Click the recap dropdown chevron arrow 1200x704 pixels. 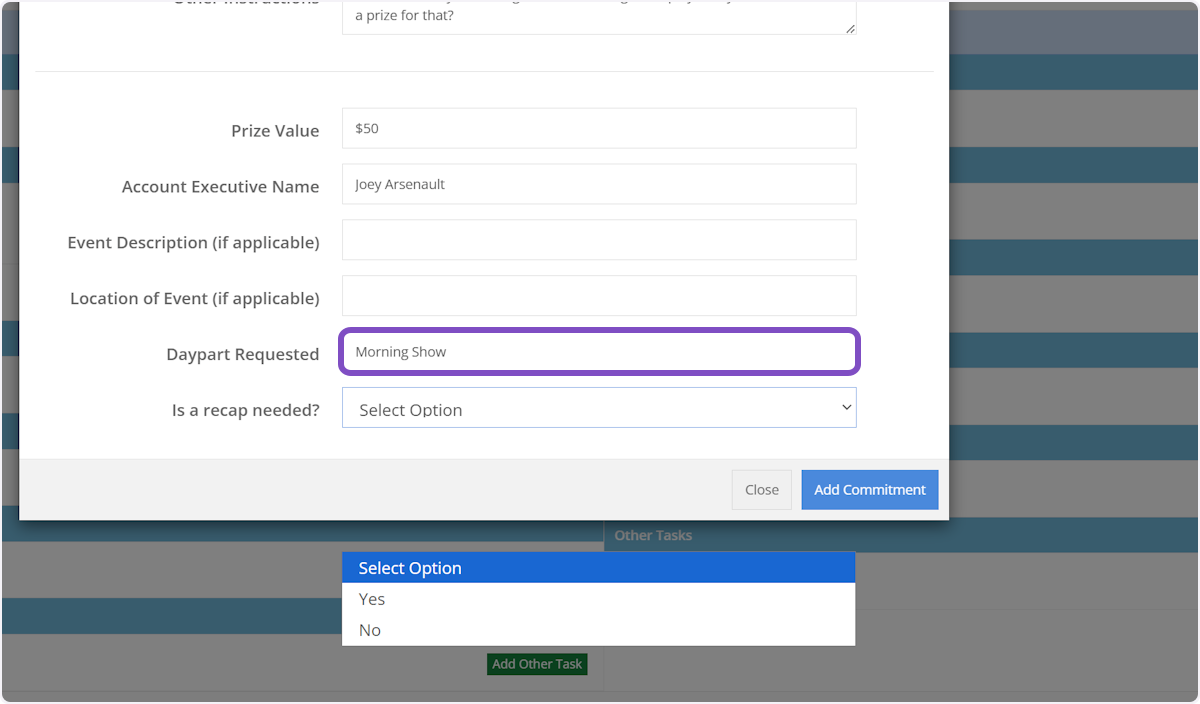coord(846,407)
